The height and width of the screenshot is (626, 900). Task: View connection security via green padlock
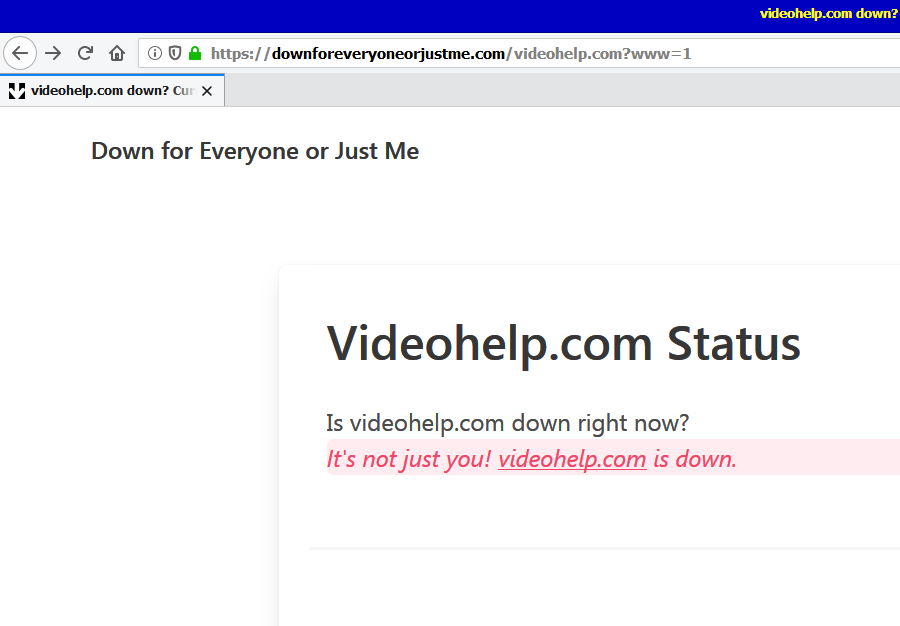click(x=195, y=53)
